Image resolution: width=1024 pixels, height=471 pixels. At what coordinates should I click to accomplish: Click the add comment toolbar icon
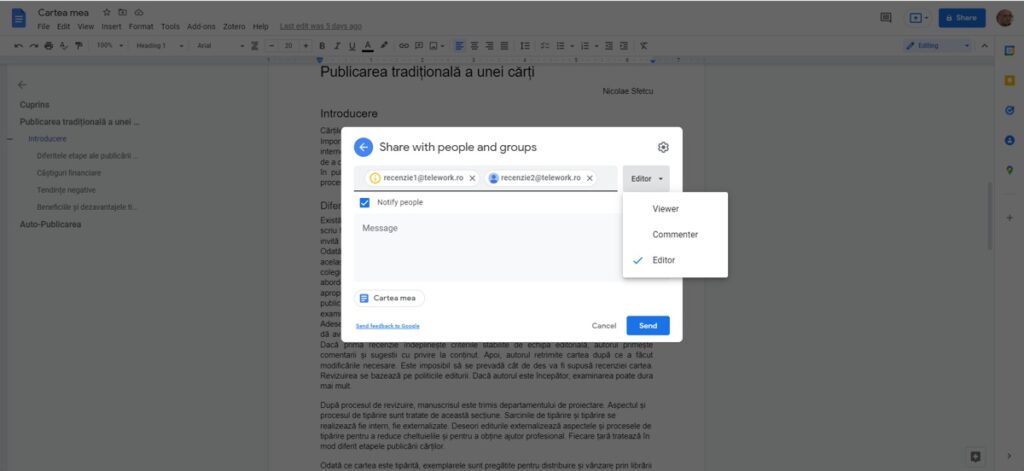(419, 46)
